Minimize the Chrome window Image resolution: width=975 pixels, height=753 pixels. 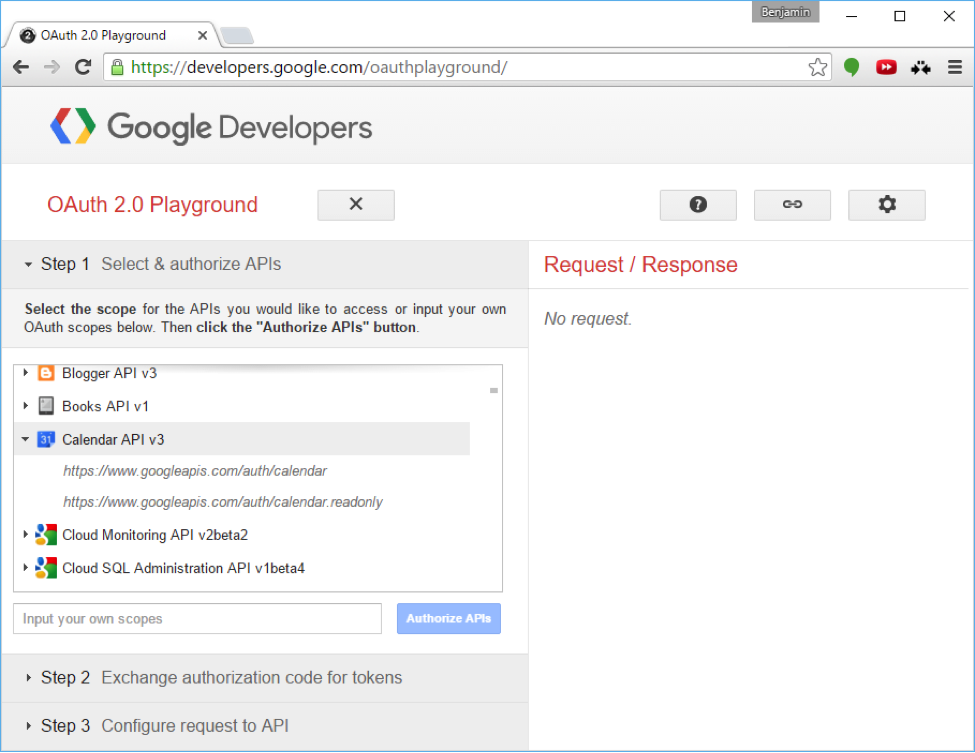tap(851, 16)
